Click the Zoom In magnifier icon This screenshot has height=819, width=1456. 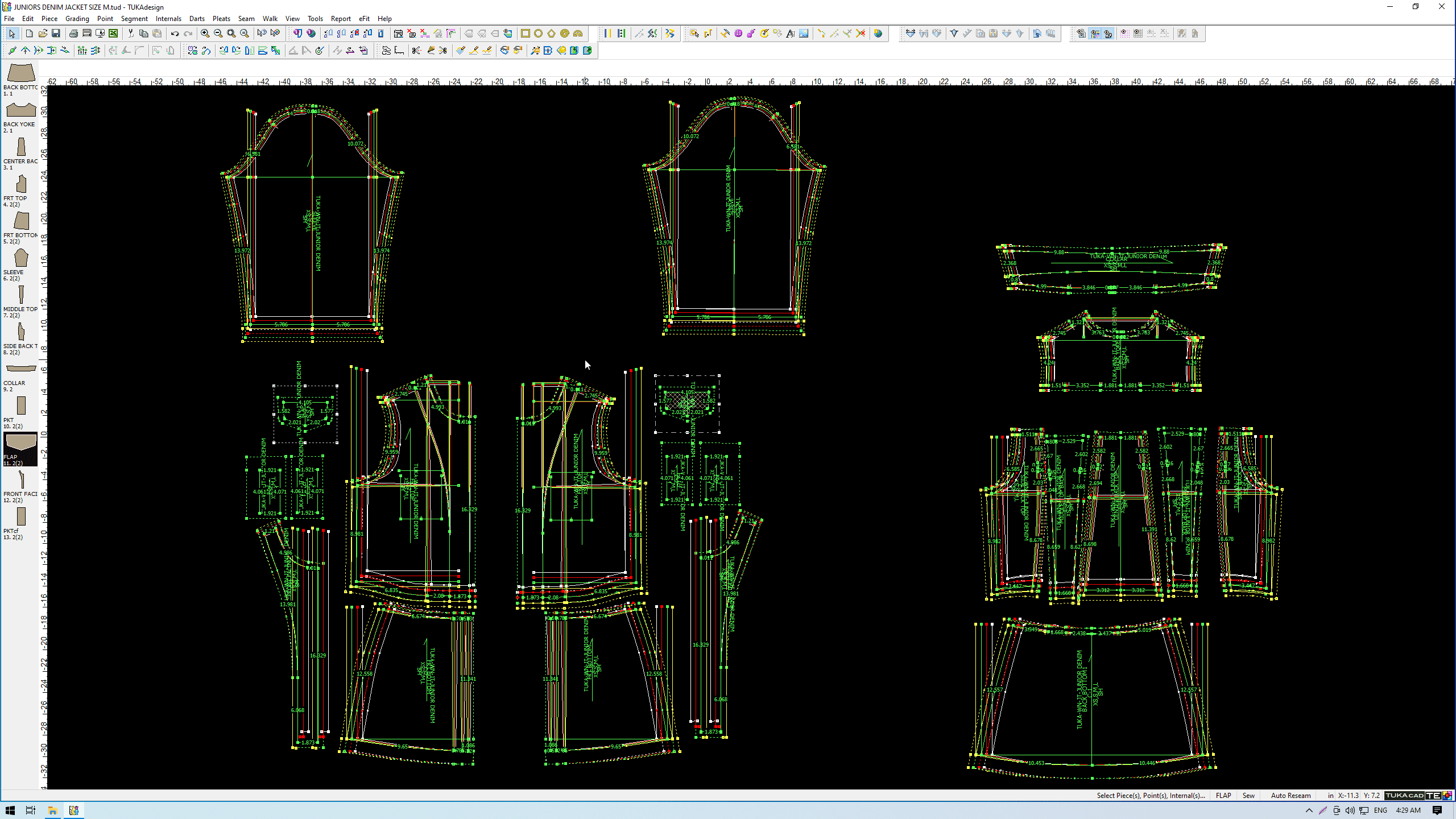(x=205, y=34)
